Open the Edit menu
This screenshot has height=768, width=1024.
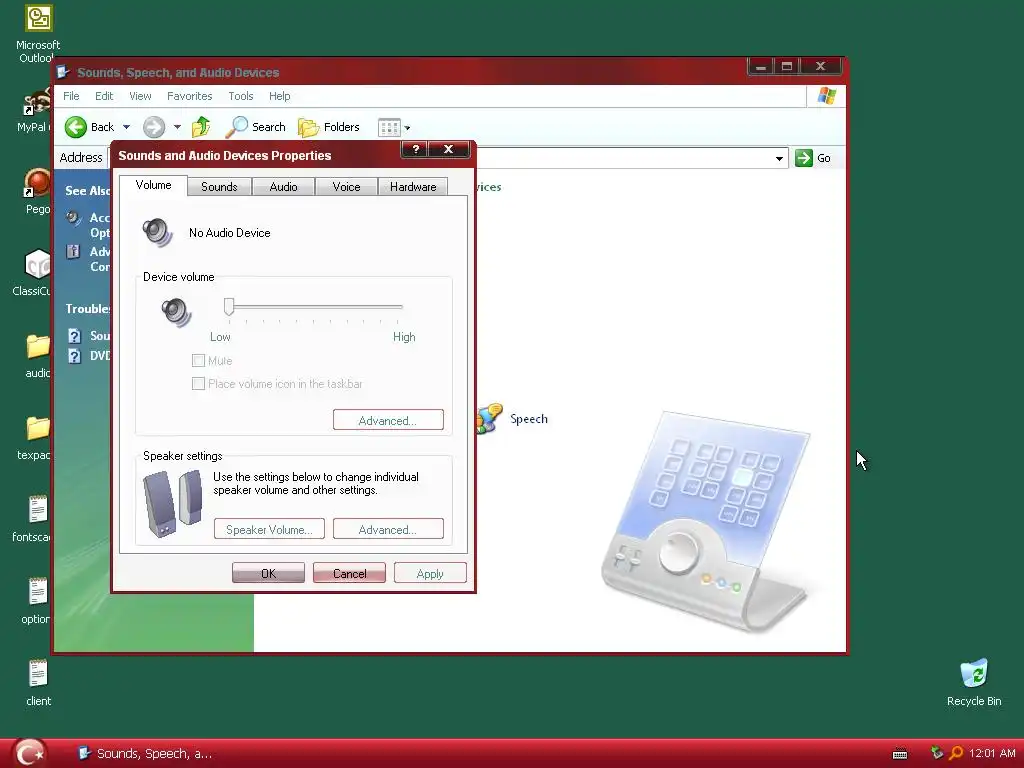coord(104,96)
